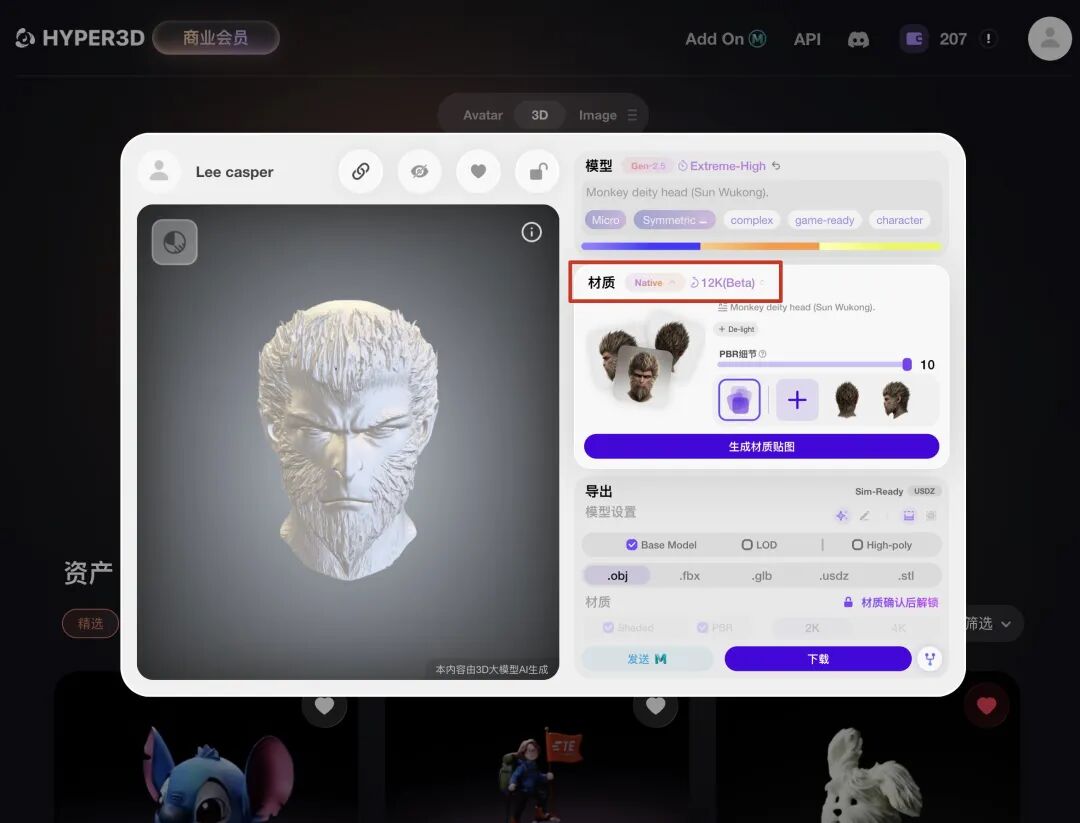Open the Symmetric tag dropdown
The width and height of the screenshot is (1080, 823).
coord(674,220)
